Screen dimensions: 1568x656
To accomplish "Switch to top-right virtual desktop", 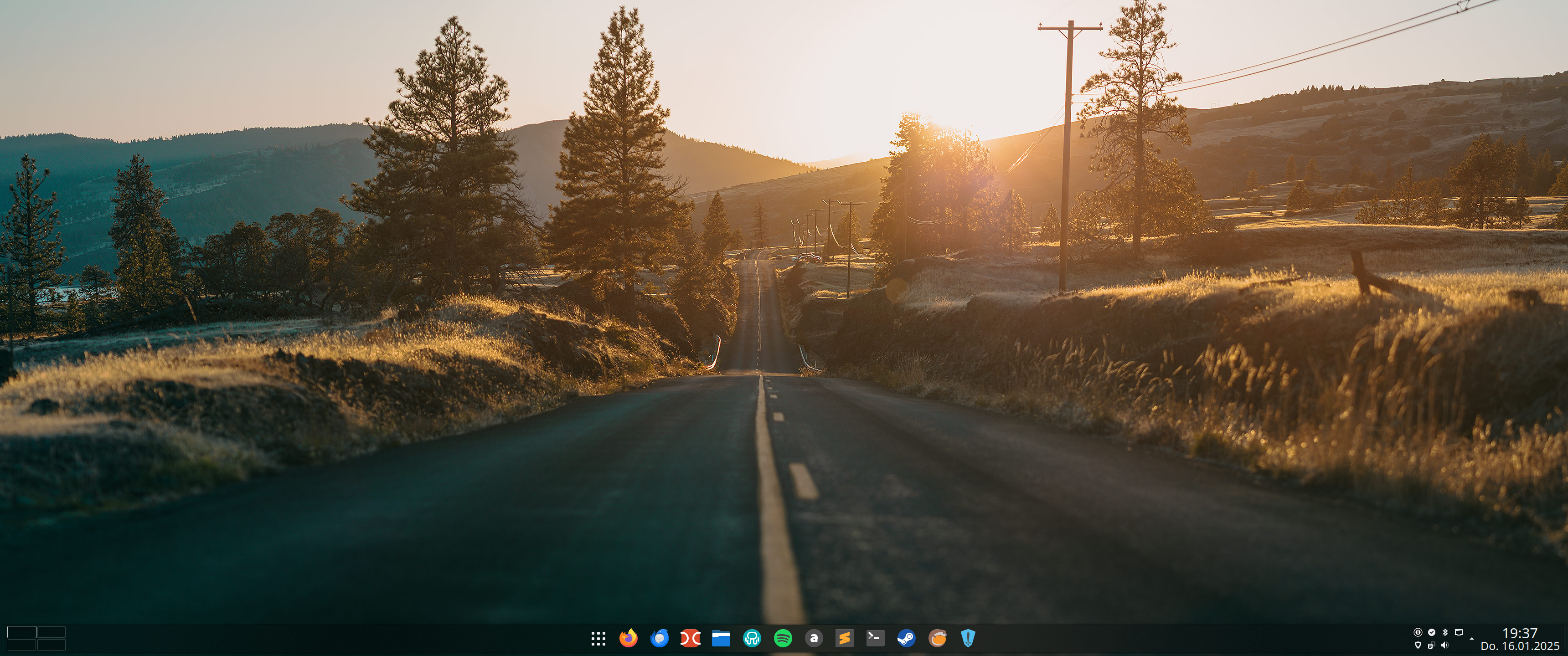I will click(x=51, y=632).
